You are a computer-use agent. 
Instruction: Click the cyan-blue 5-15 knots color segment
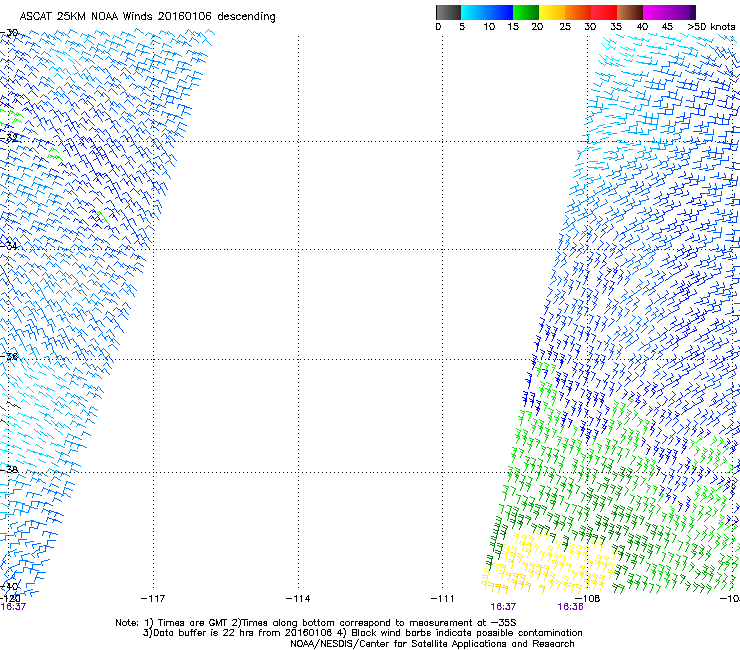tap(487, 12)
